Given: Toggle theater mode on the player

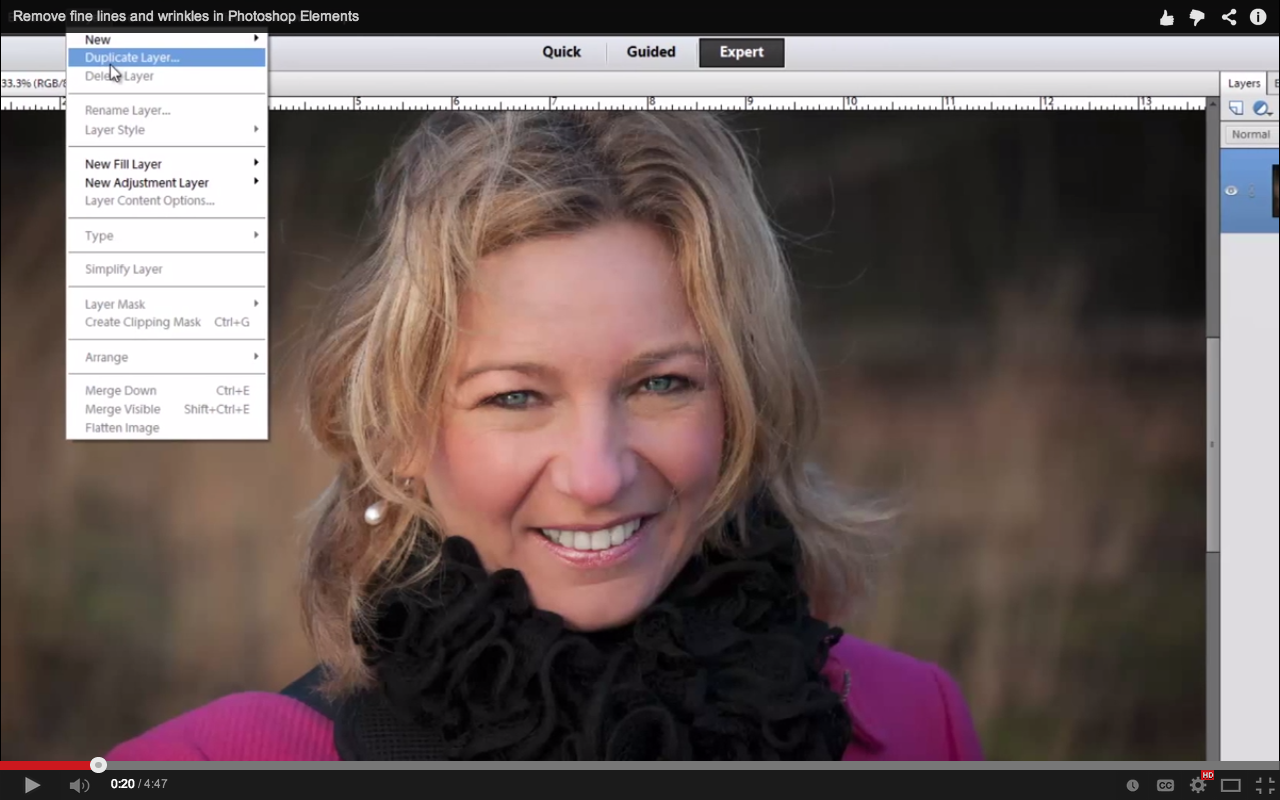Looking at the screenshot, I should [1231, 785].
